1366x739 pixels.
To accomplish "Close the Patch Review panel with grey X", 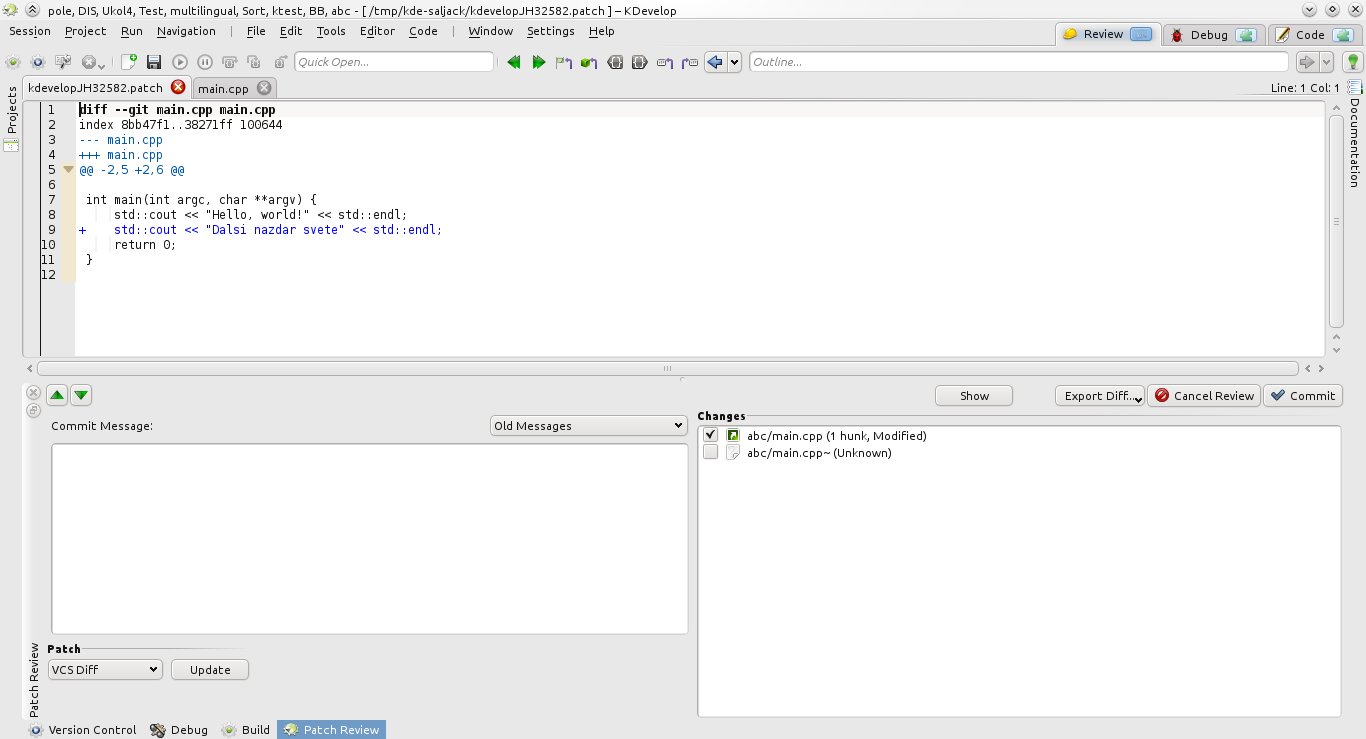I will 33,393.
